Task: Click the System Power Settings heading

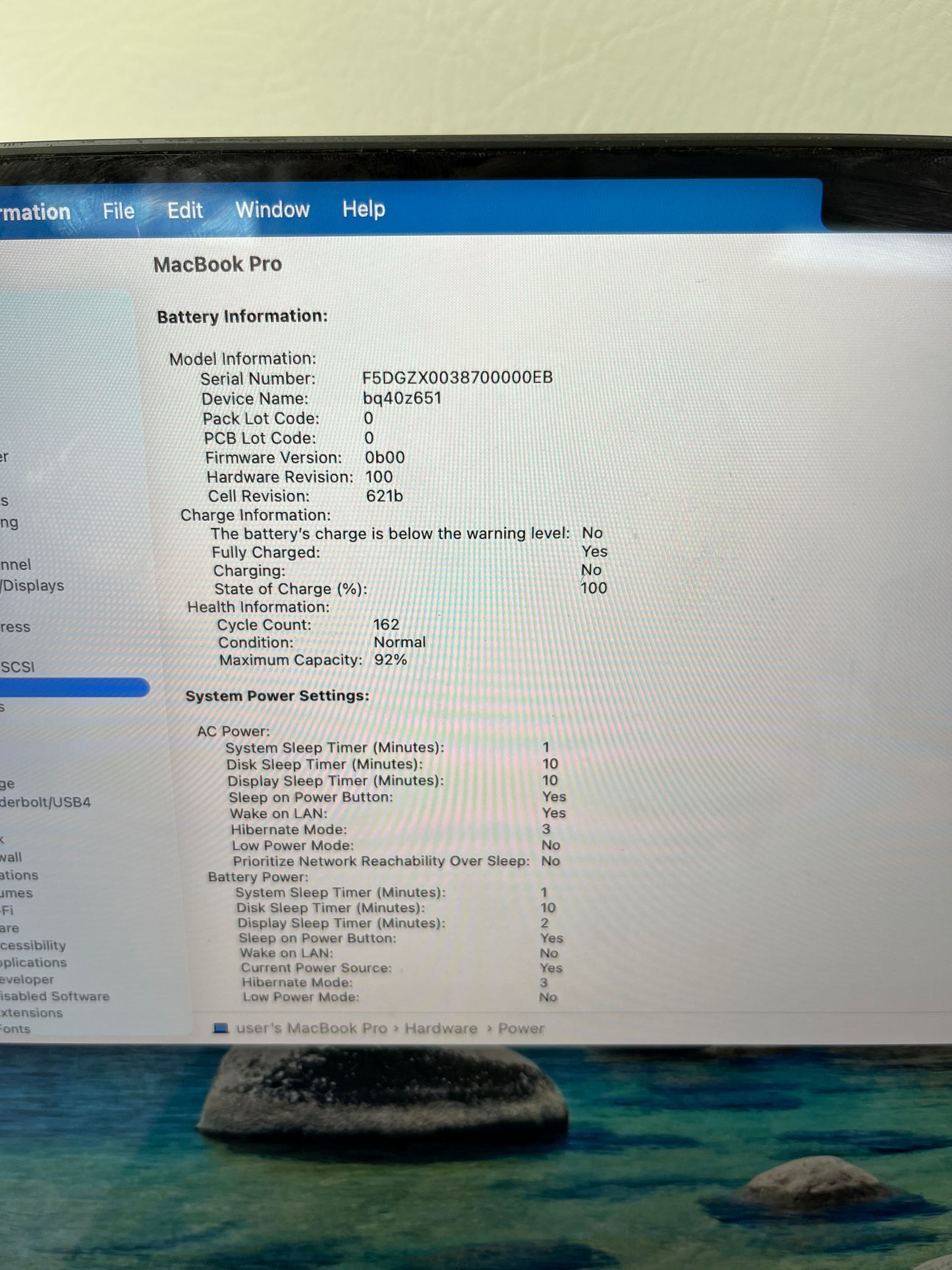Action: pos(277,696)
